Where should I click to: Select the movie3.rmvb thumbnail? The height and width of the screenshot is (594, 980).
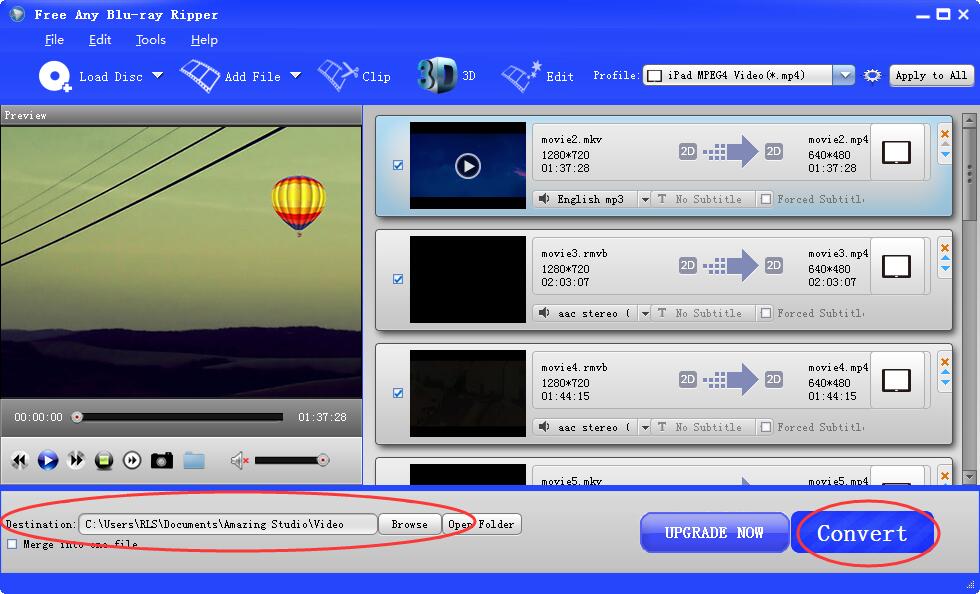pyautogui.click(x=468, y=279)
